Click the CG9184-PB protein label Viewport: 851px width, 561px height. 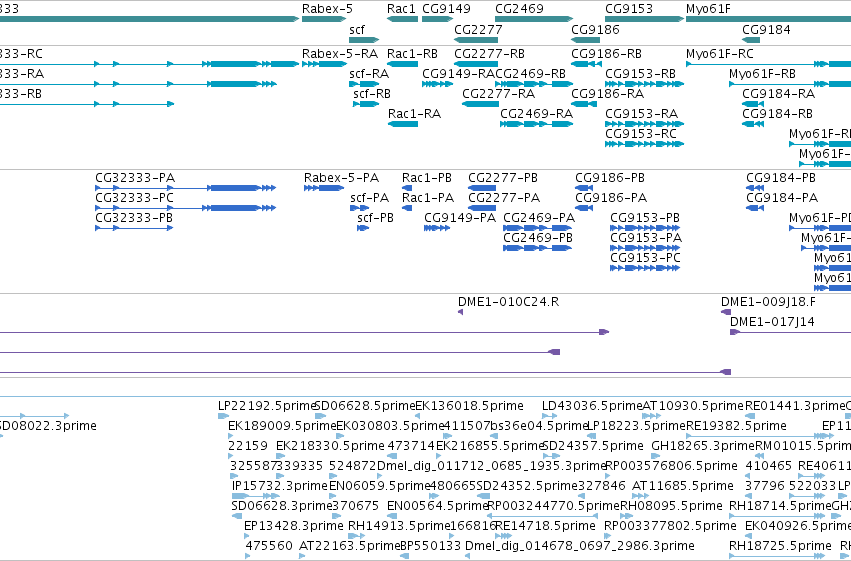coord(781,178)
